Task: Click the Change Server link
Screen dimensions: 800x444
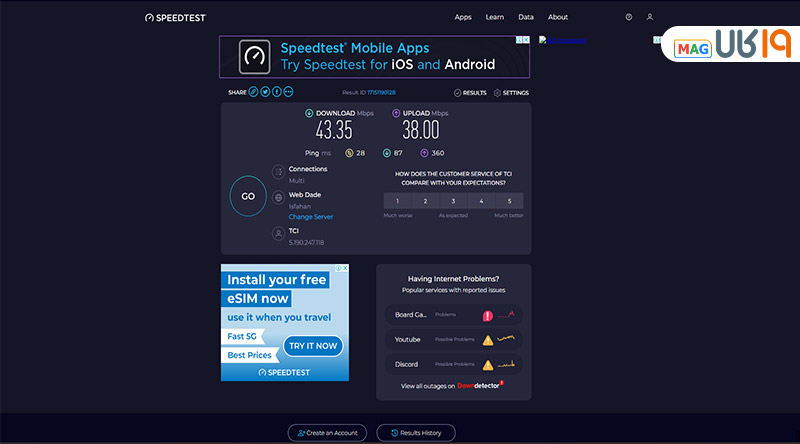Action: (311, 217)
